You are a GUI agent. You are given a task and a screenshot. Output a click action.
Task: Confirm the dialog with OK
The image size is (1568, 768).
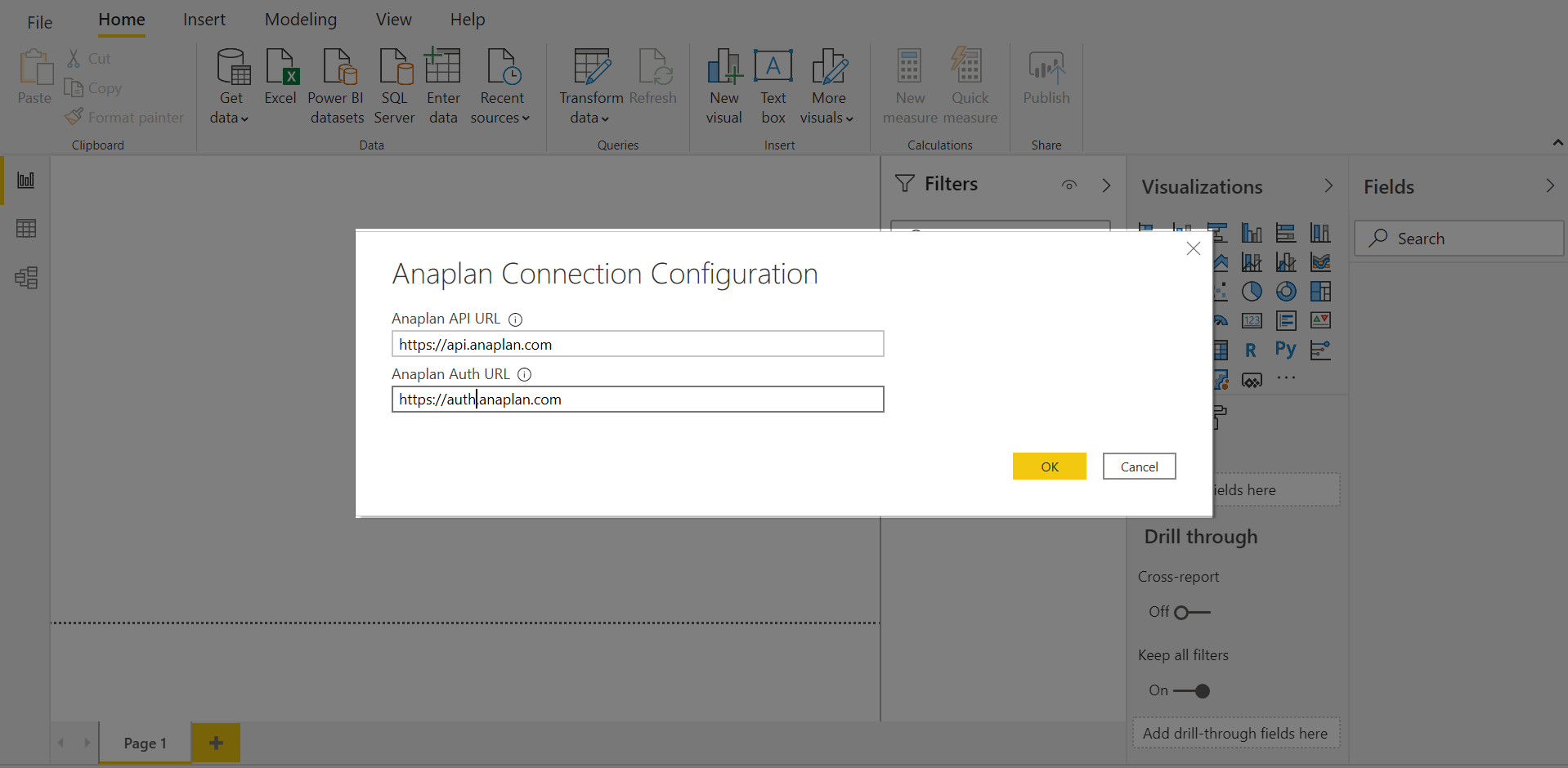click(1050, 467)
